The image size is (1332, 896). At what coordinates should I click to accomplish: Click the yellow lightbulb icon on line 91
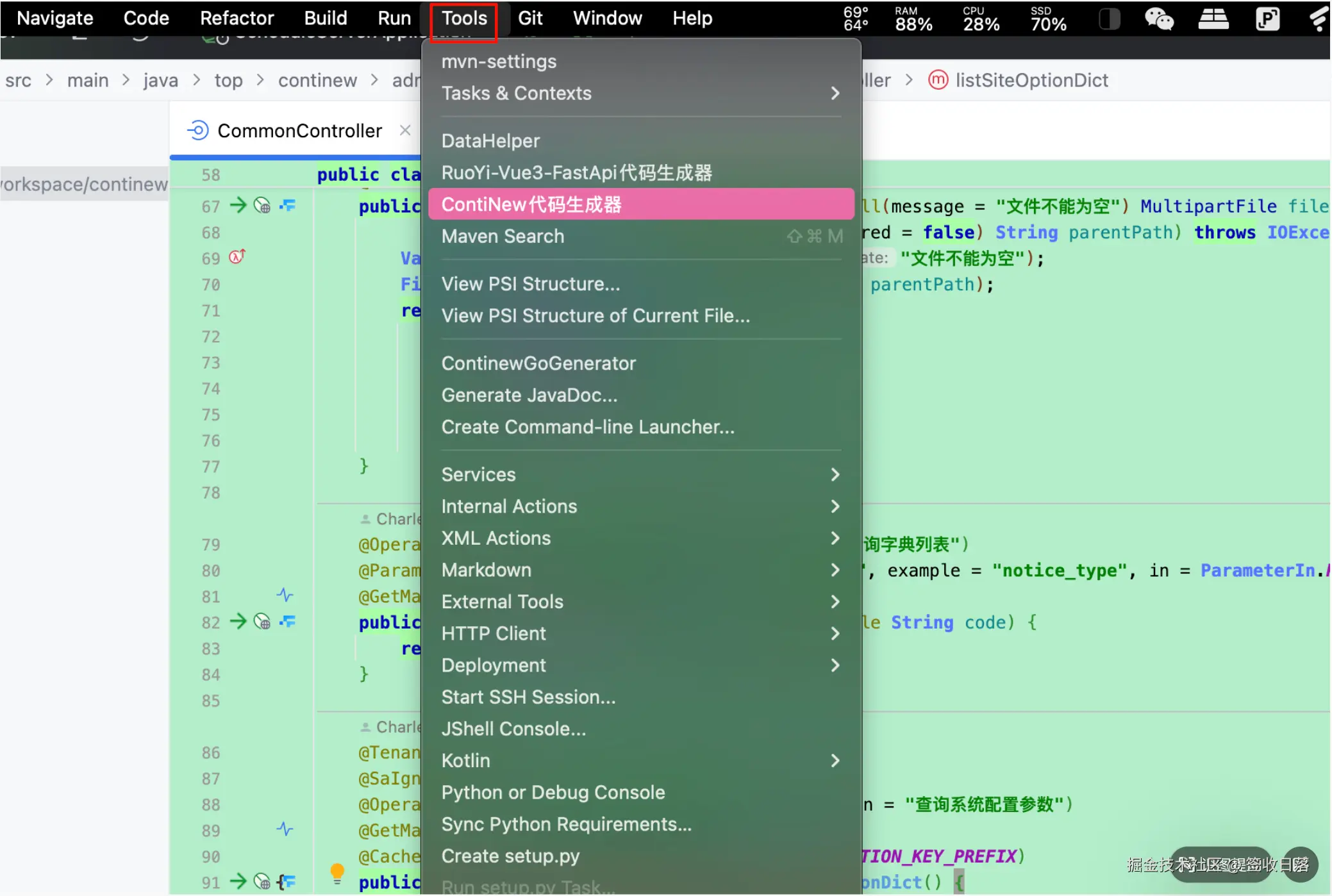pos(337,872)
